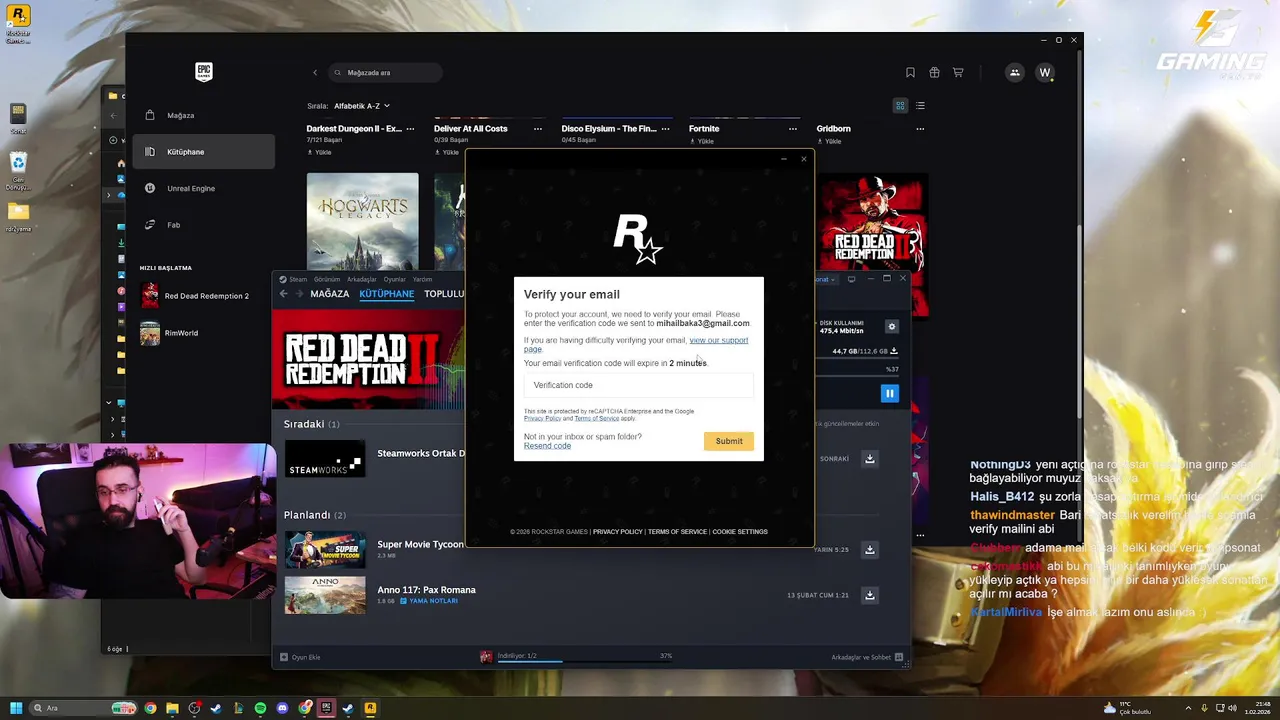Viewport: 1280px width, 720px height.
Task: Open options menu for Darkest Dungeon II
Action: click(410, 129)
